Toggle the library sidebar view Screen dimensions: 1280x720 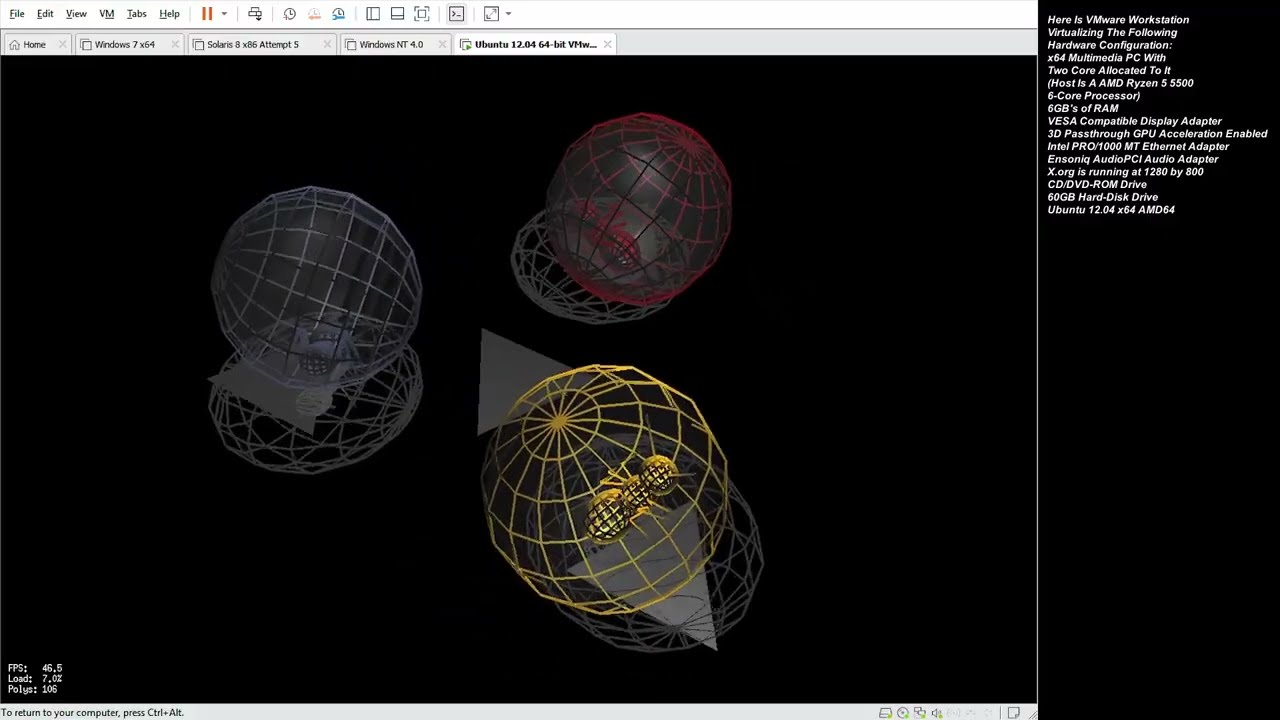point(373,14)
